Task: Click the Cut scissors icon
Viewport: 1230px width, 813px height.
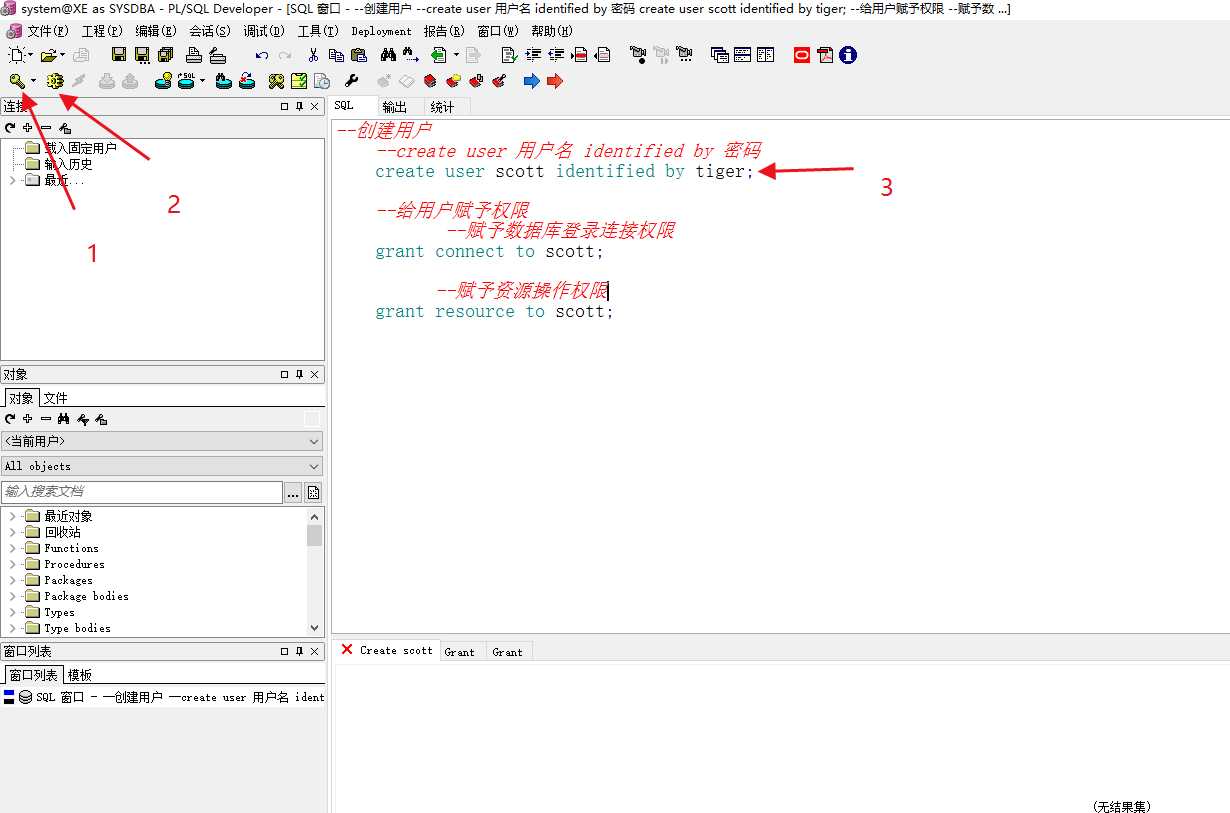Action: [x=313, y=55]
